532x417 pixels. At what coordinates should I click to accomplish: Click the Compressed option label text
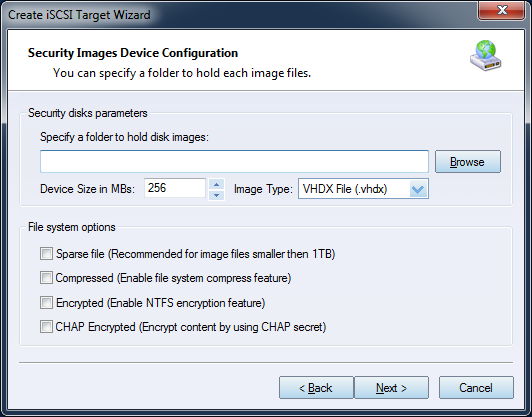coord(173,278)
